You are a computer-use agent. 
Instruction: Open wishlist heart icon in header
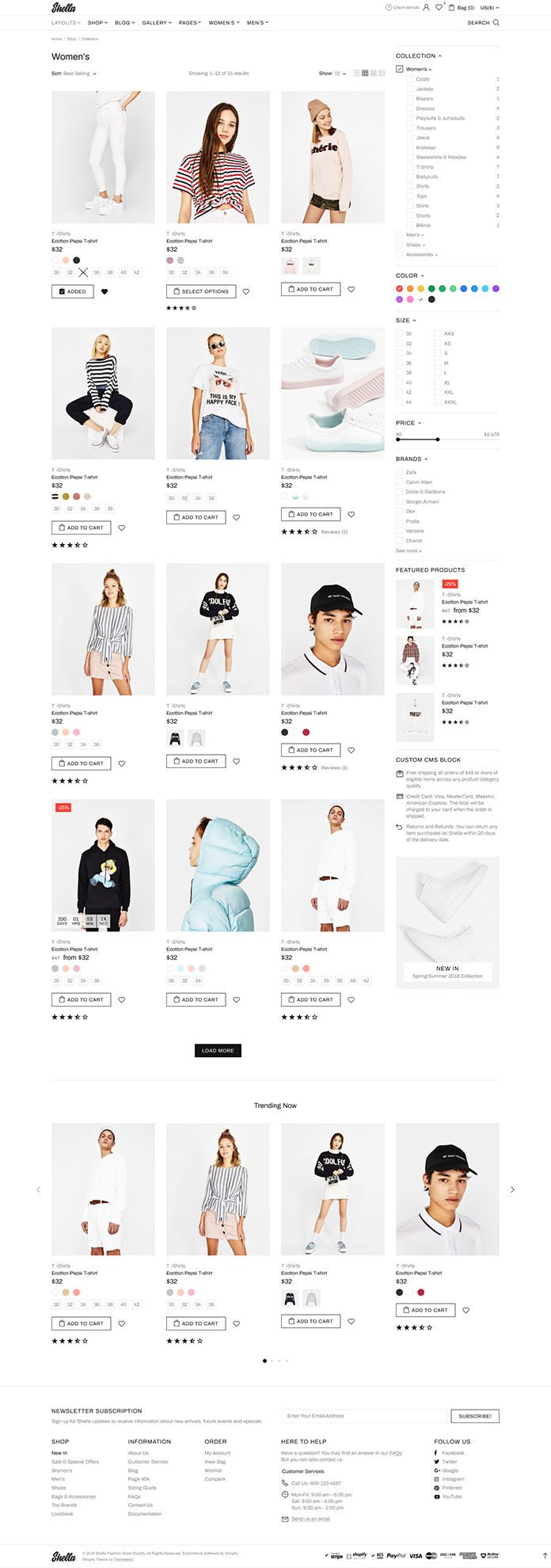(439, 7)
